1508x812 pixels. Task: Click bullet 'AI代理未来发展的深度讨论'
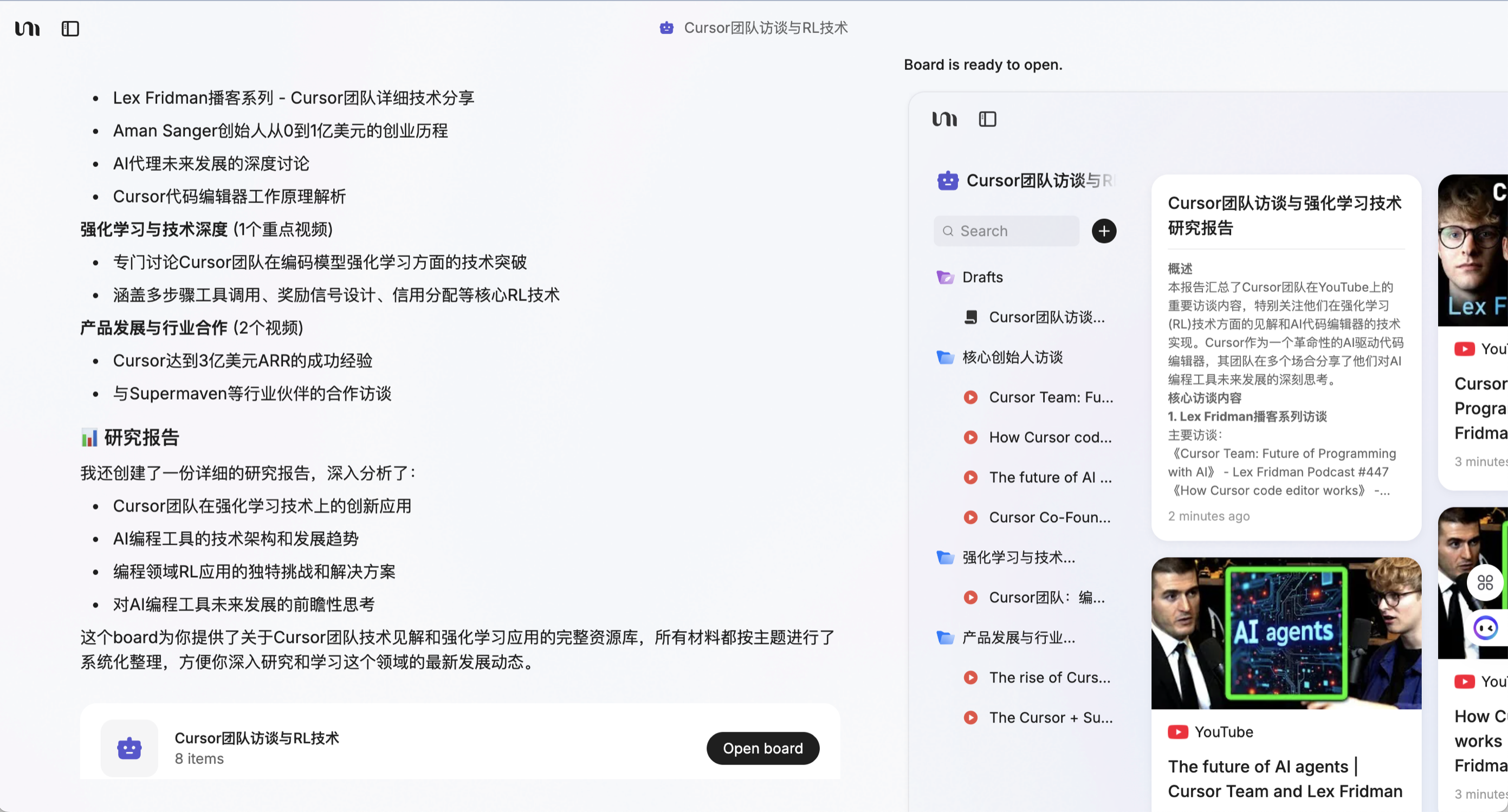211,164
